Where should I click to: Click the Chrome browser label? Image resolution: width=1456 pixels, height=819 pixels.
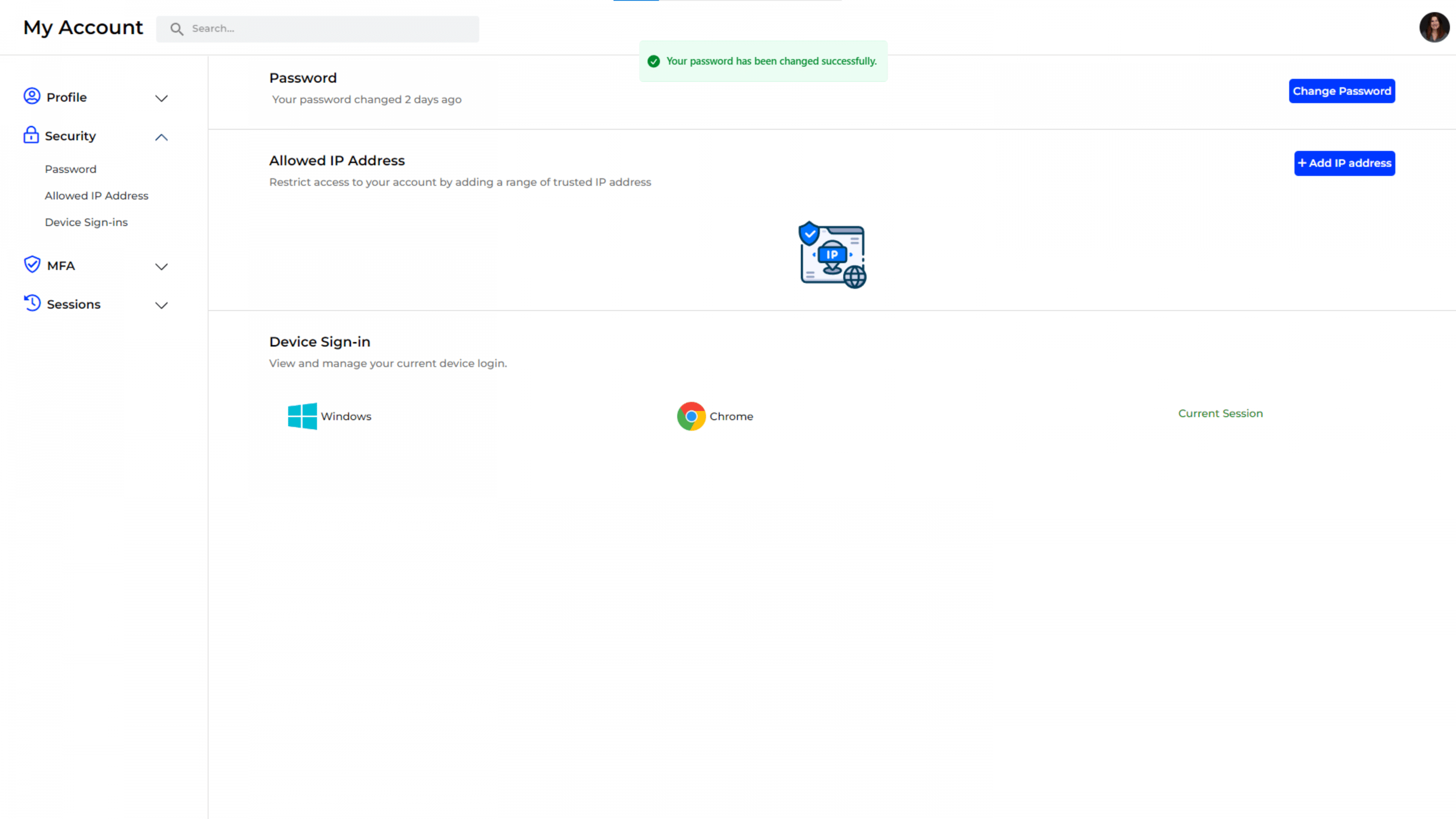pos(732,416)
